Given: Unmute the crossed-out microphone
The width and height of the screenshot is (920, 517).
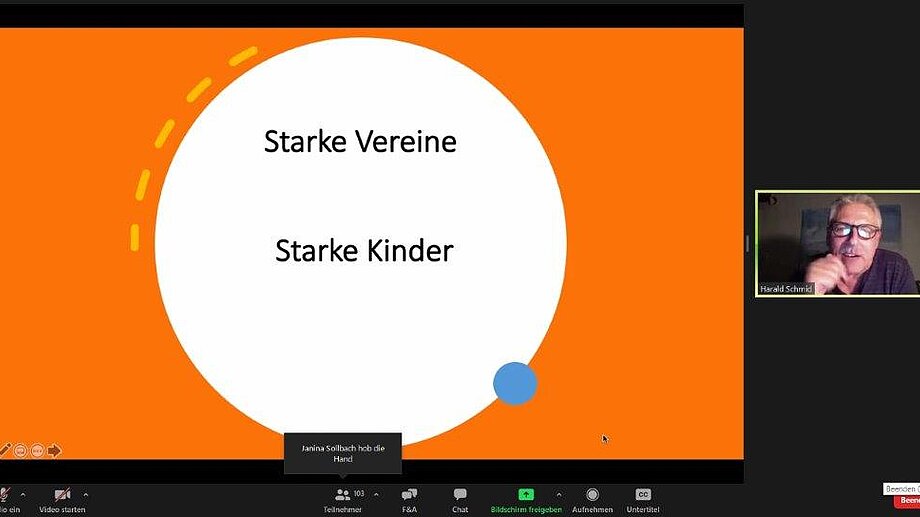Looking at the screenshot, I should [5, 494].
